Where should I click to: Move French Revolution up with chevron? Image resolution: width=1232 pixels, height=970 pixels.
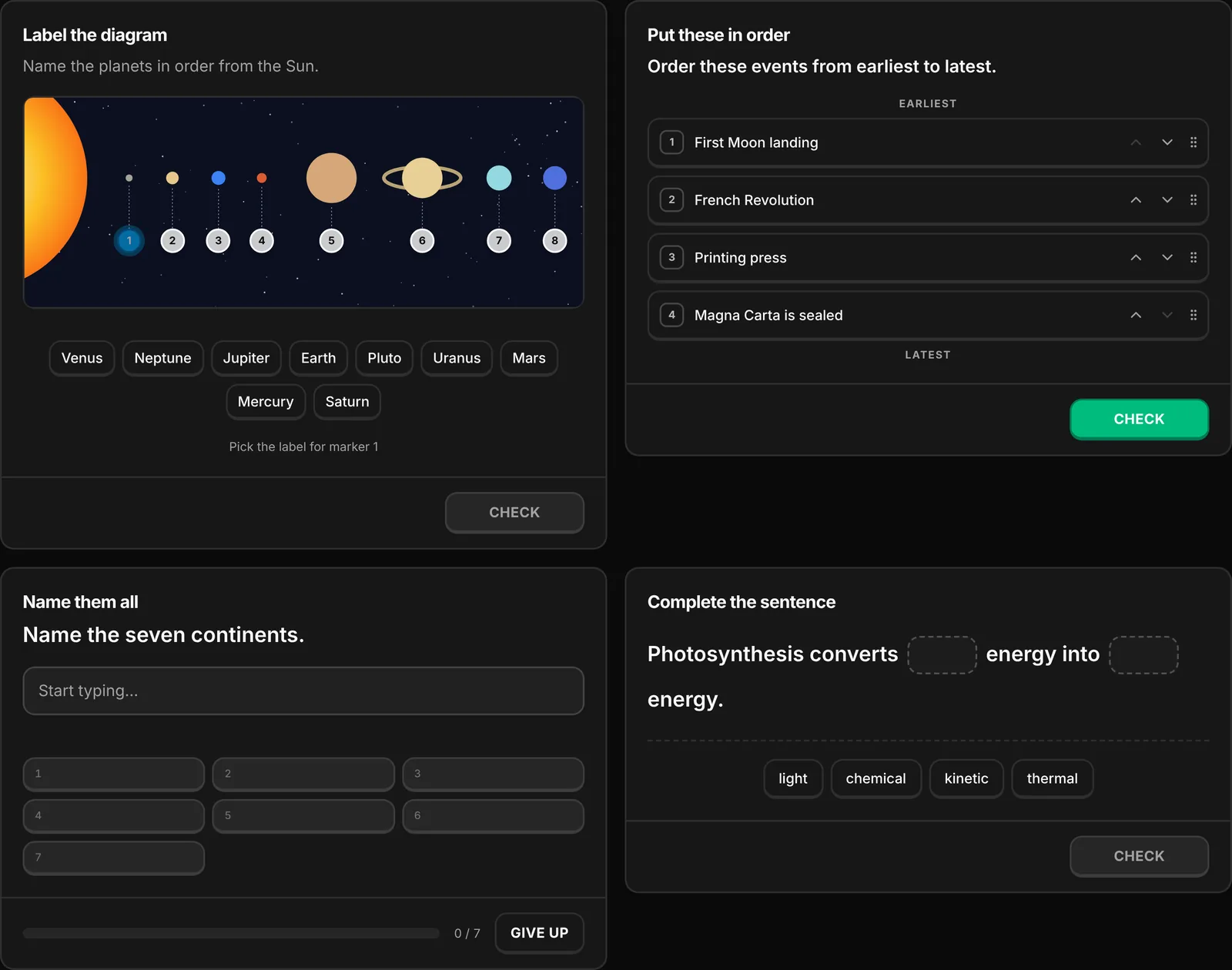1136,200
